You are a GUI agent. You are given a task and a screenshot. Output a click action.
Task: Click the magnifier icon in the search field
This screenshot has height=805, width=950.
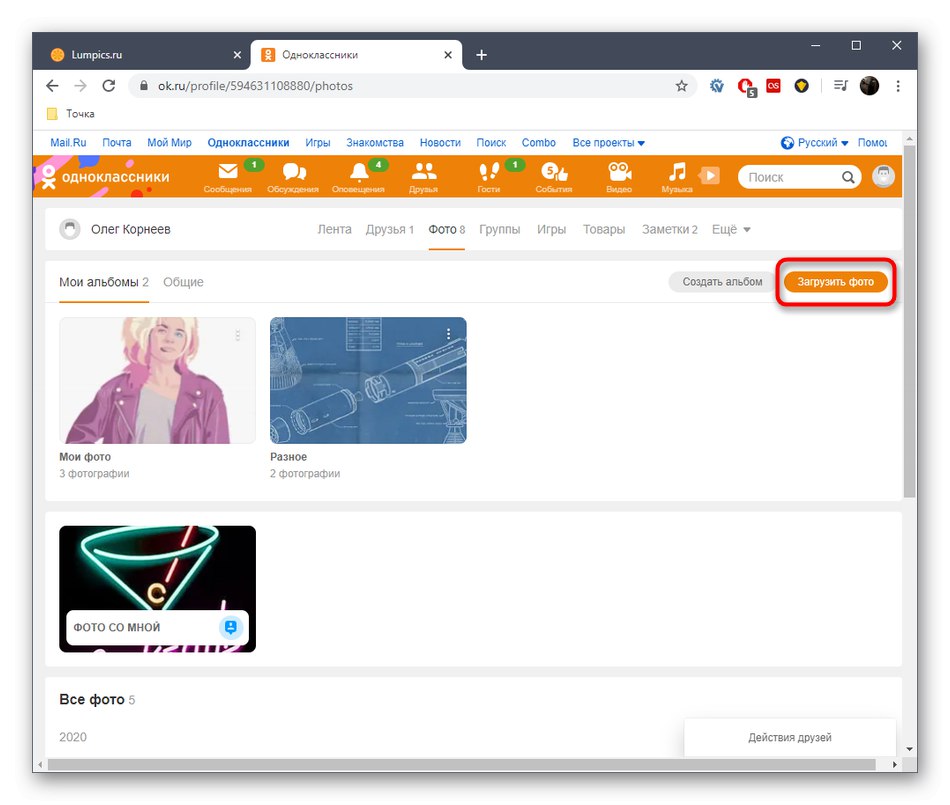pyautogui.click(x=848, y=176)
